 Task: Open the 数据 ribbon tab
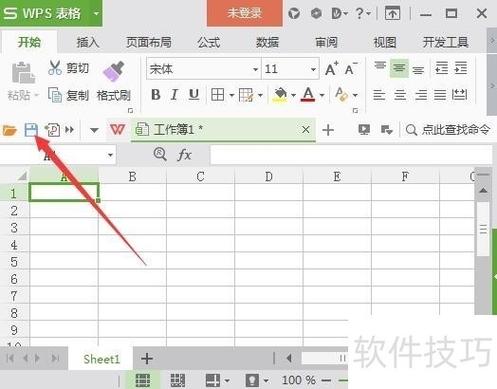(267, 42)
